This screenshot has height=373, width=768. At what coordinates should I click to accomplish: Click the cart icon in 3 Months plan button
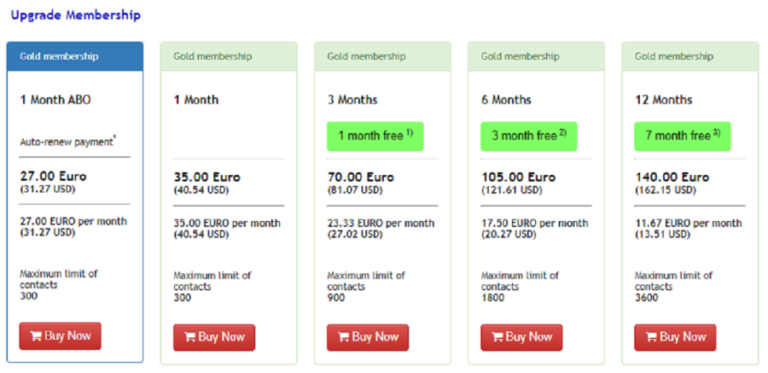(x=343, y=337)
